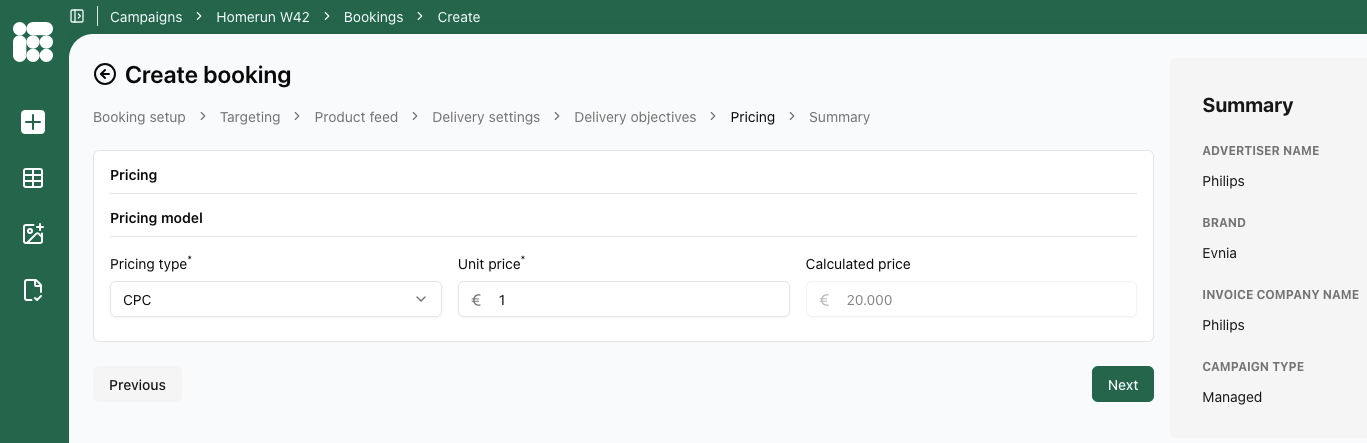Toggle the sidebar panel icon in top bar
1367x443 pixels.
click(x=77, y=16)
